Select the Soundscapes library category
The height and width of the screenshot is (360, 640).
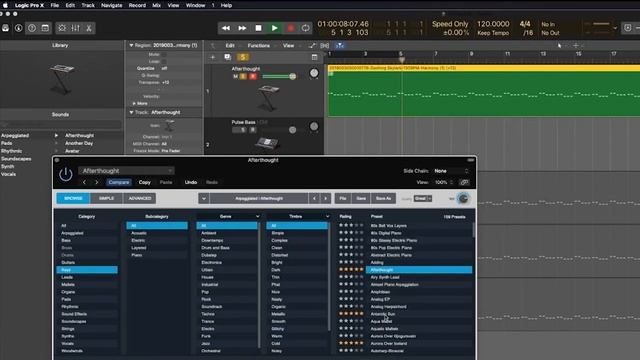click(x=16, y=159)
